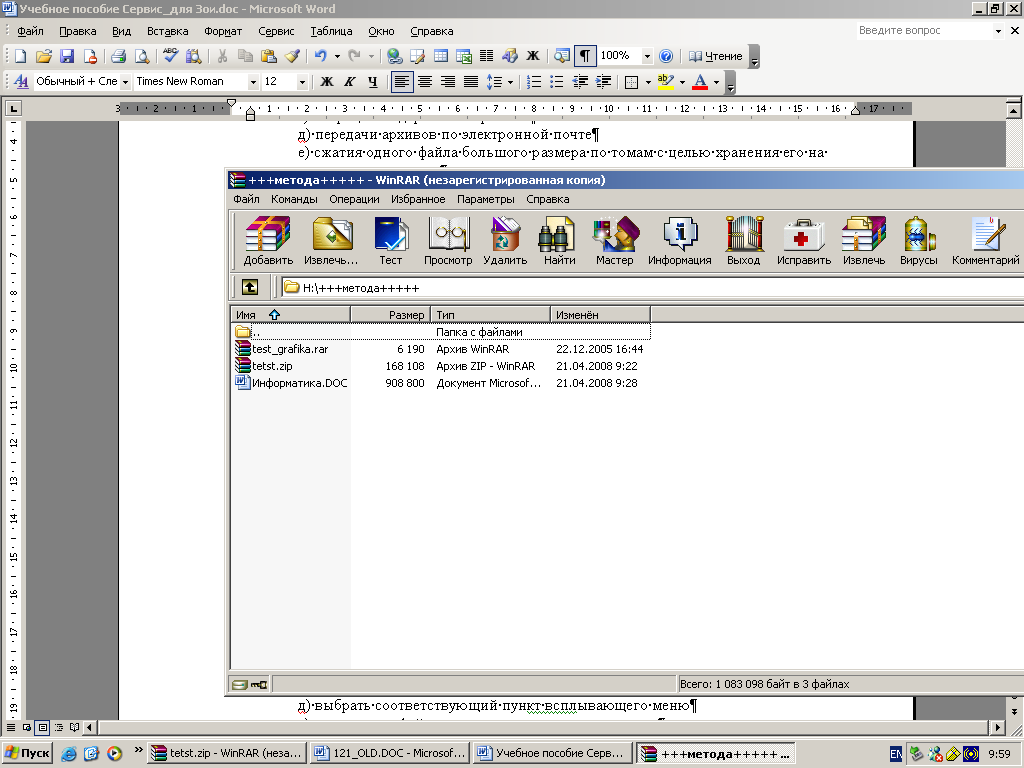Click WinRAR's Добавить (Add) toolbar icon
The image size is (1024, 768).
pyautogui.click(x=268, y=241)
